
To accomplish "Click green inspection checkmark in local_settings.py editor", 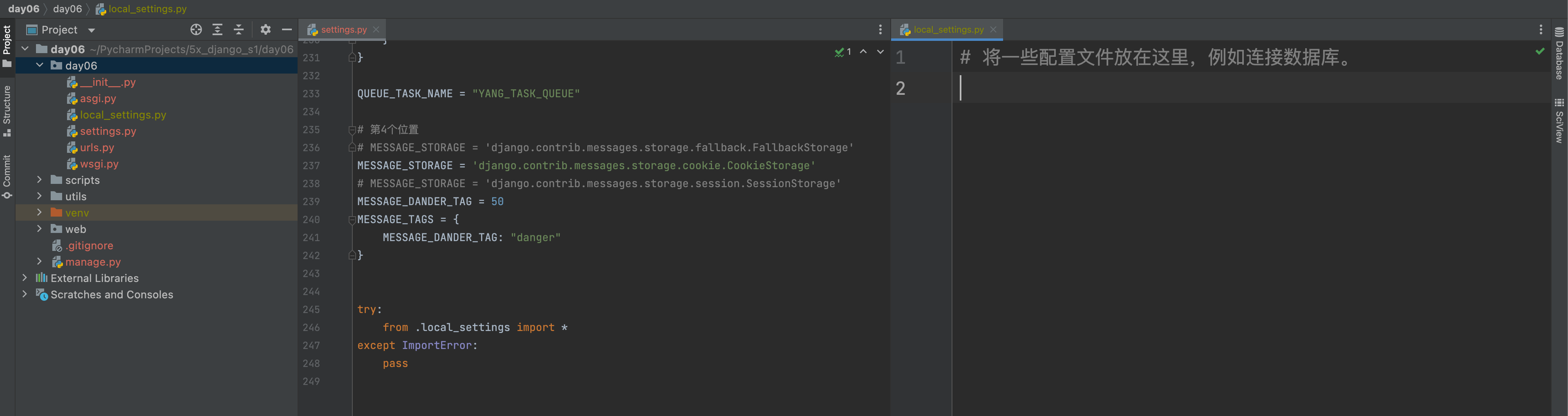I will pyautogui.click(x=1539, y=52).
